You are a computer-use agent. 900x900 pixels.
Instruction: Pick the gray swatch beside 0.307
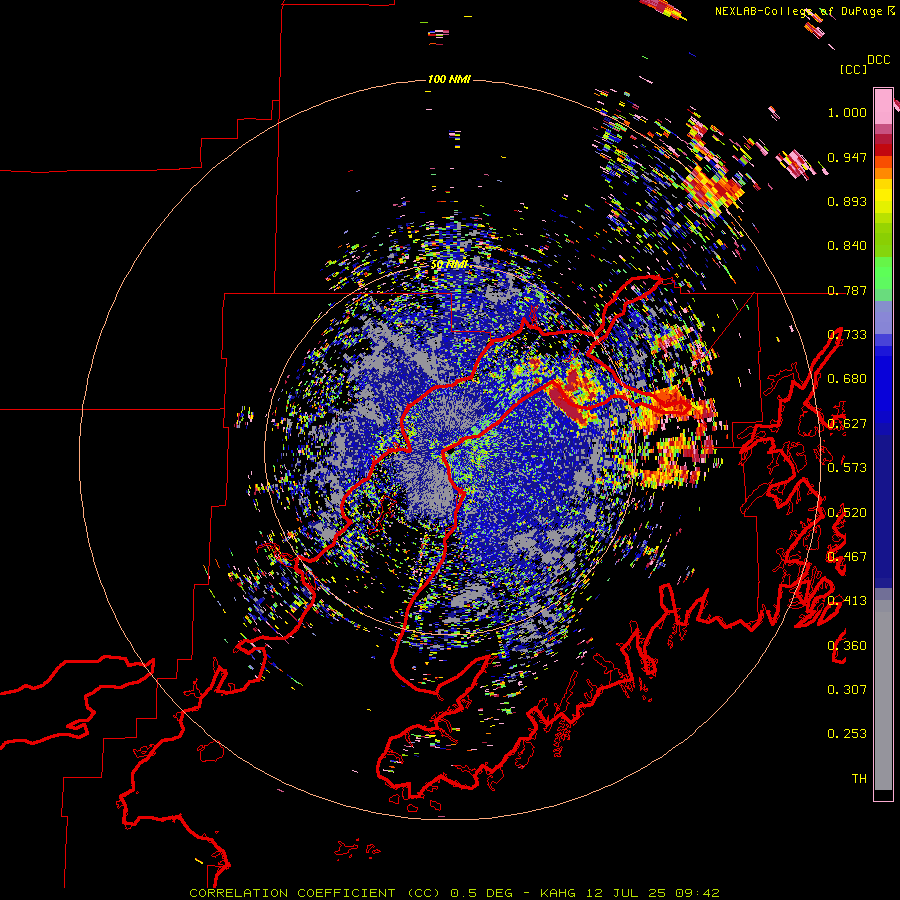tap(883, 695)
